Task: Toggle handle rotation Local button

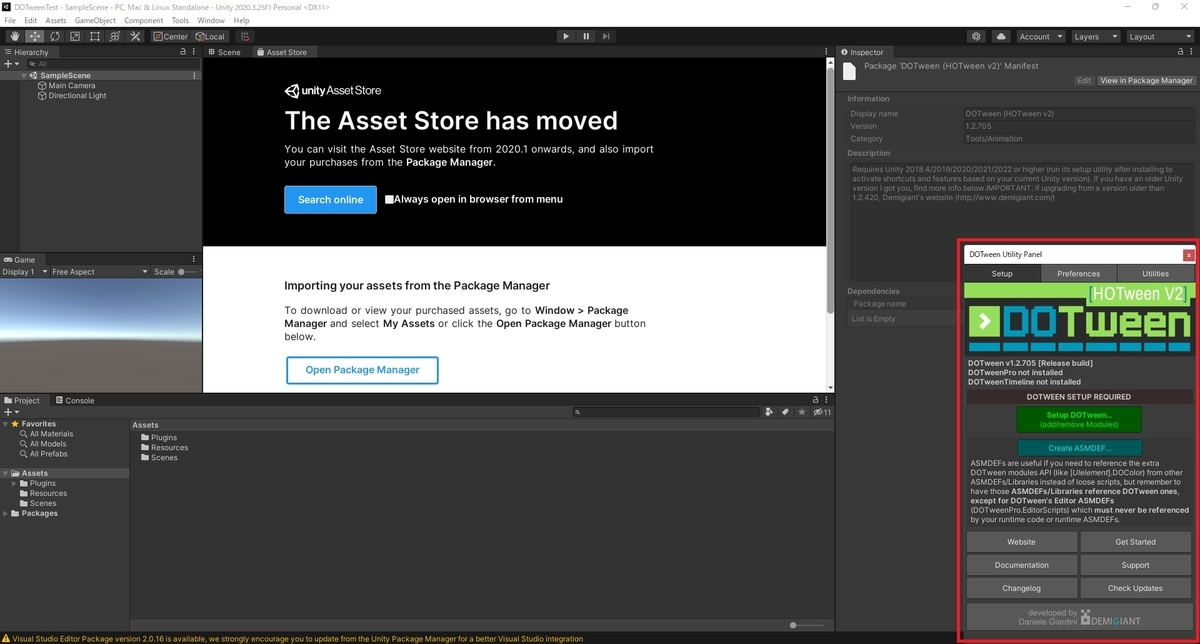Action: (210, 36)
